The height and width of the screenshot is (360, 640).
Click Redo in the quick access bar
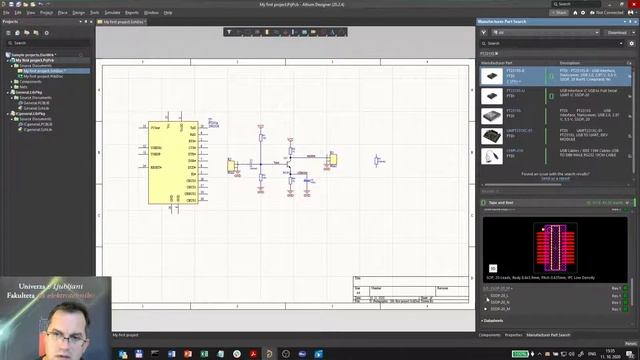coord(48,4)
